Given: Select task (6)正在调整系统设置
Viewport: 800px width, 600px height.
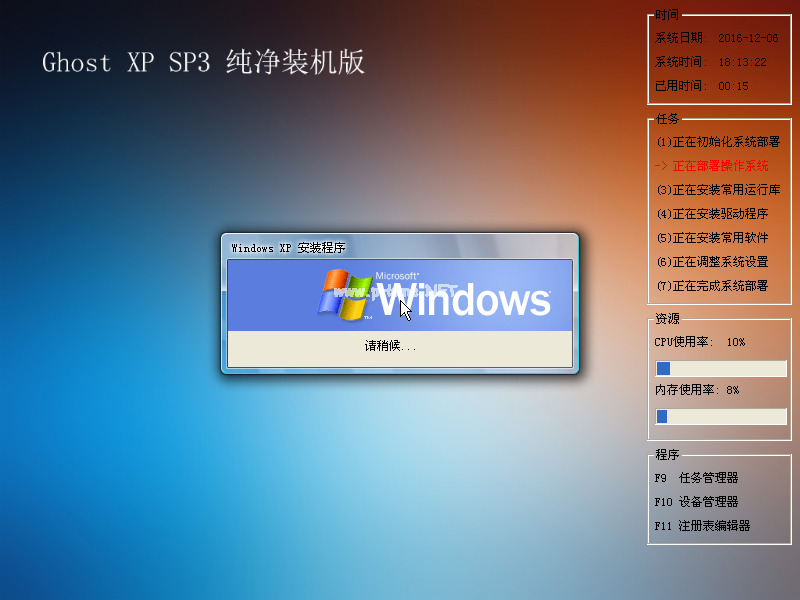Looking at the screenshot, I should click(714, 261).
